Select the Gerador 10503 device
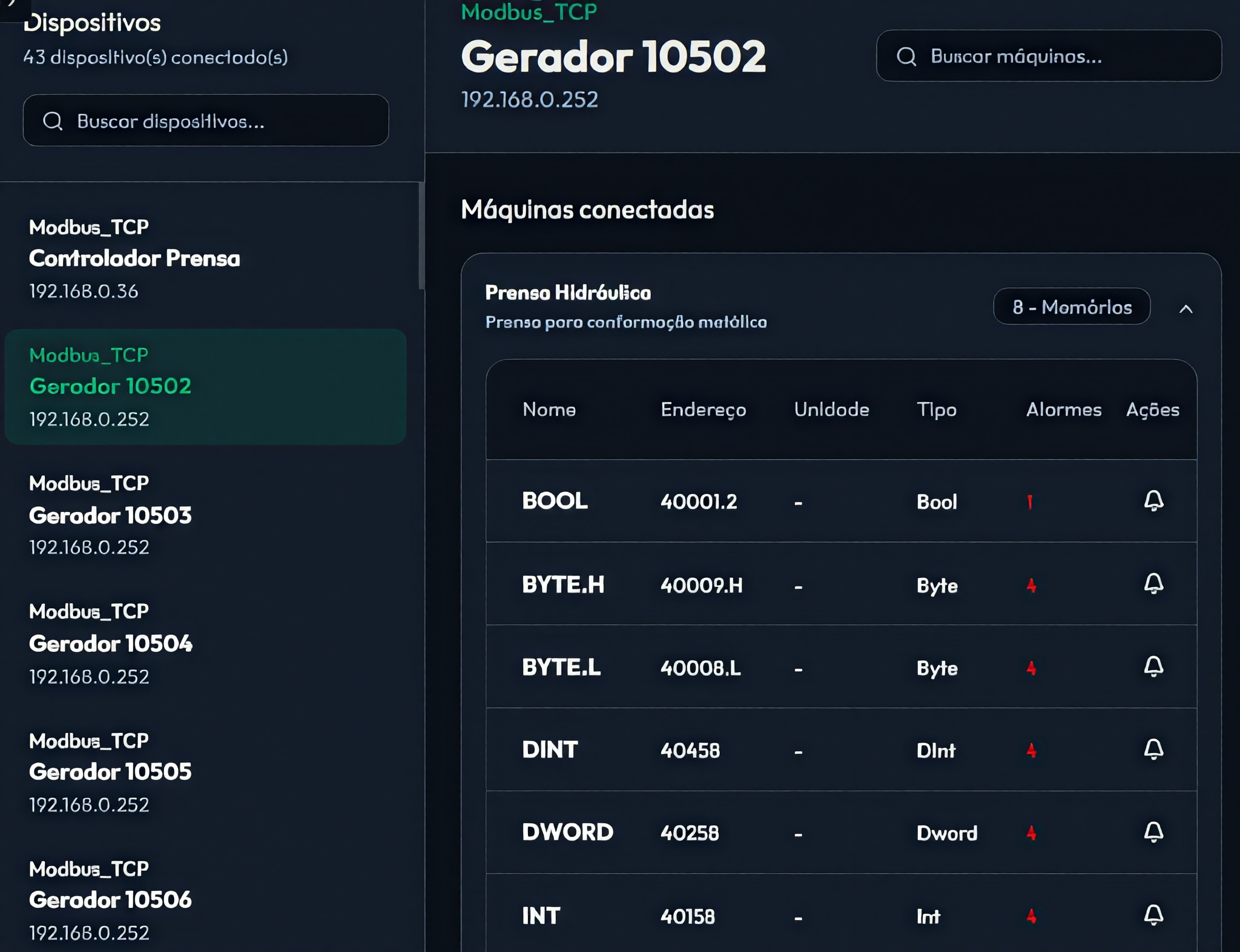This screenshot has height=952, width=1240. 205,515
